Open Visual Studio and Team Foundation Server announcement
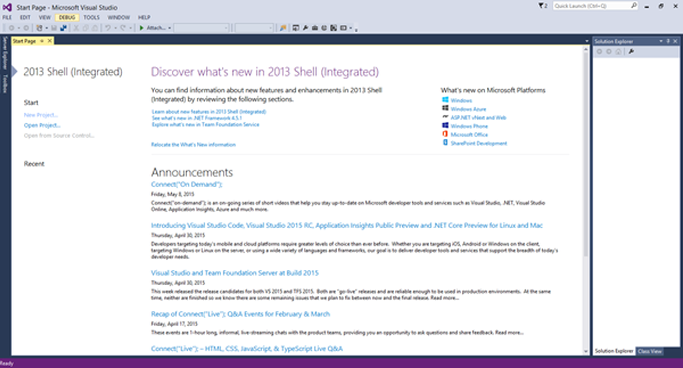 point(235,273)
